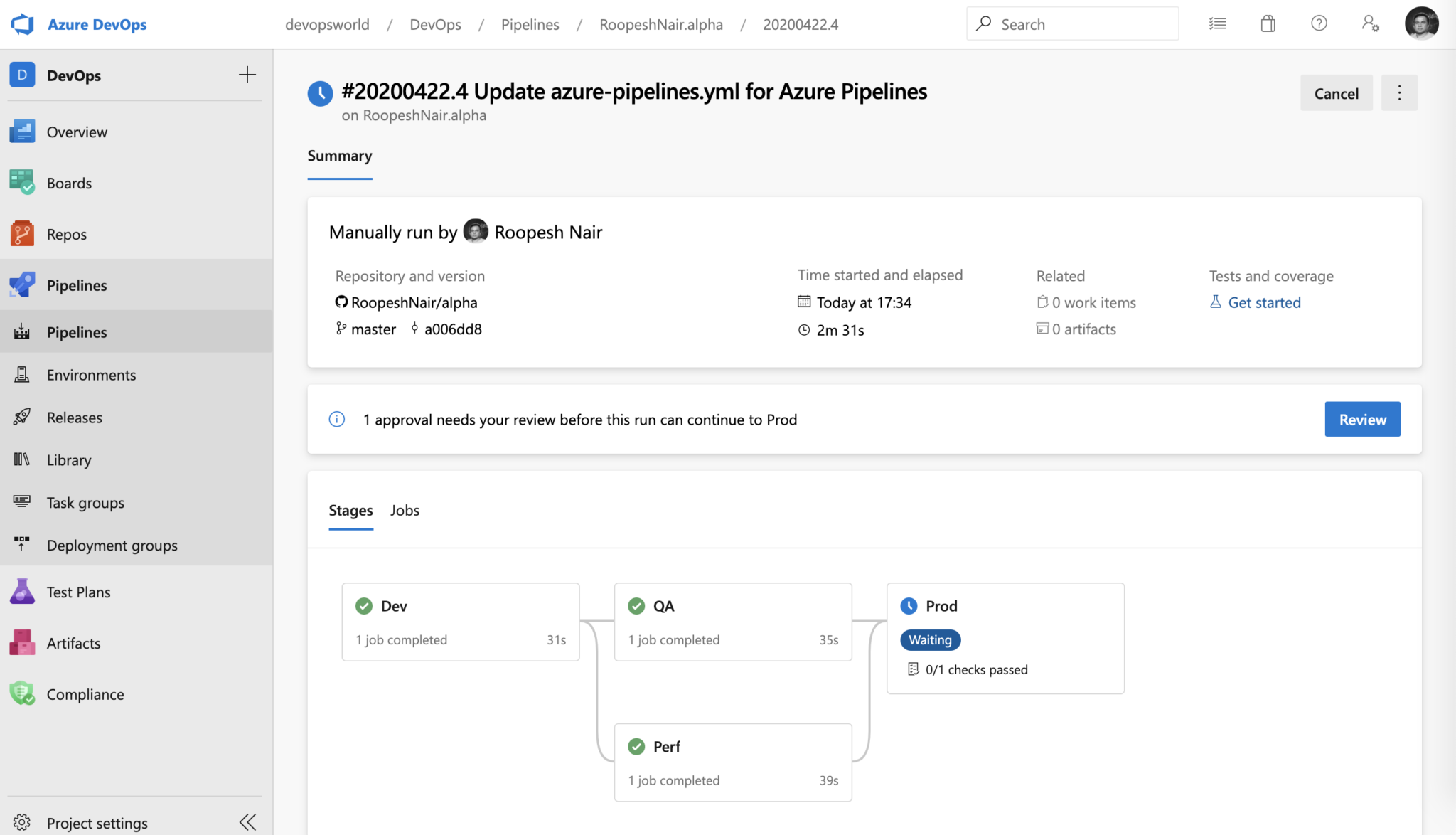Open the Dev stage card

(460, 622)
